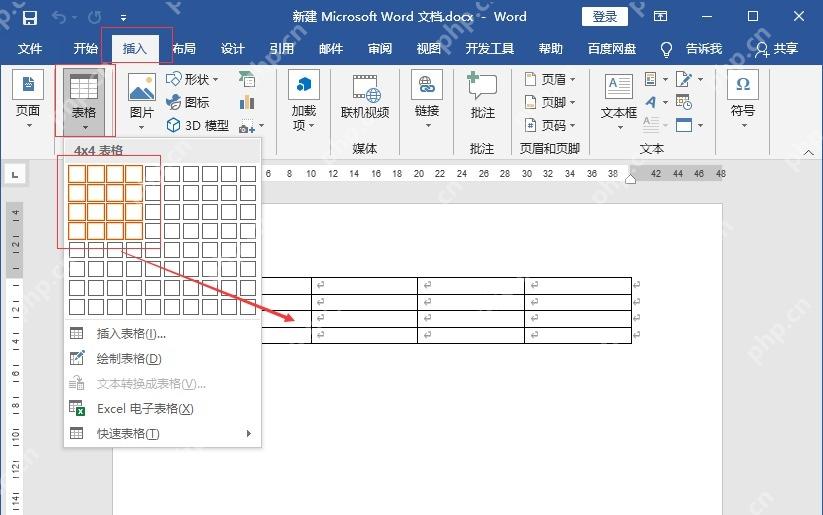Viewport: 823px width, 515px height.
Task: Switch to the 布局 tab
Action: (x=184, y=49)
